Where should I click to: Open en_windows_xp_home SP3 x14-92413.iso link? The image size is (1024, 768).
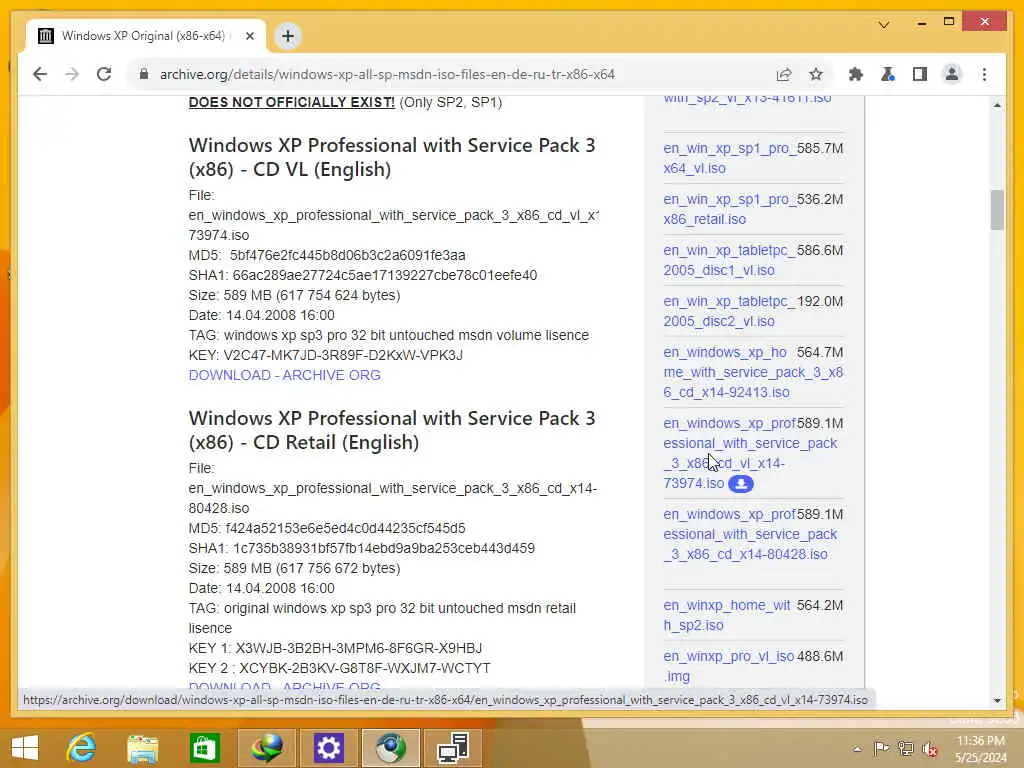(752, 372)
